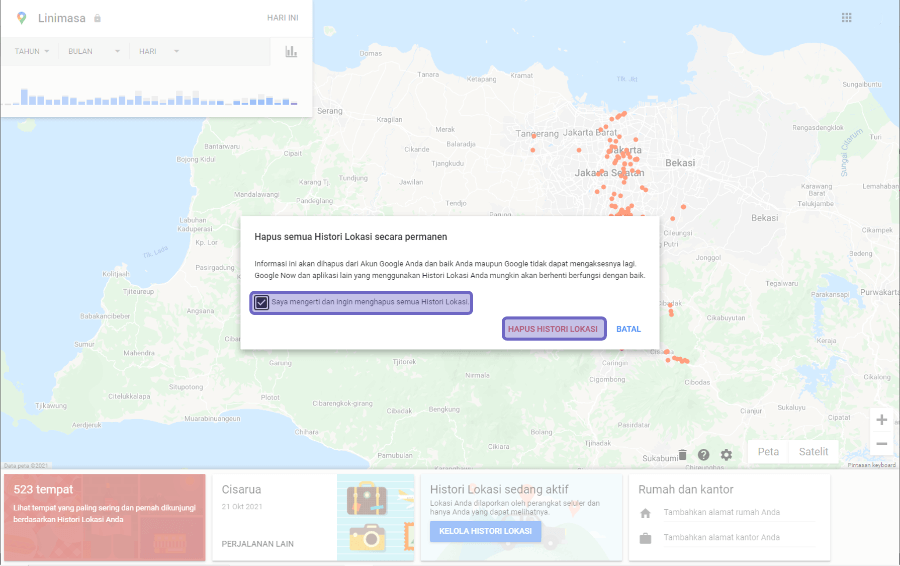The width and height of the screenshot is (900, 566).
Task: Click Tambahkan alamat rumah Anda
Action: [721, 512]
